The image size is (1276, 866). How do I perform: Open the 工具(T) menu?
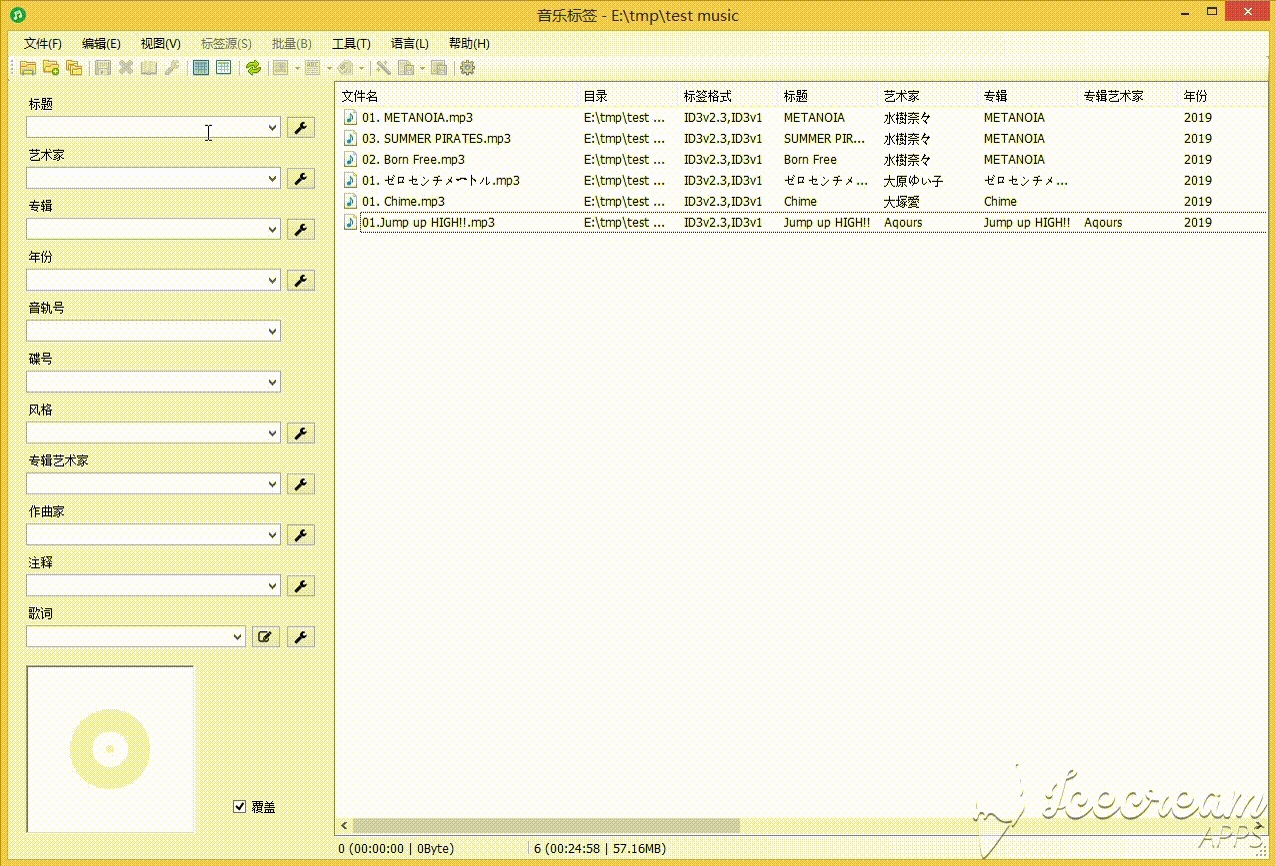coord(351,43)
